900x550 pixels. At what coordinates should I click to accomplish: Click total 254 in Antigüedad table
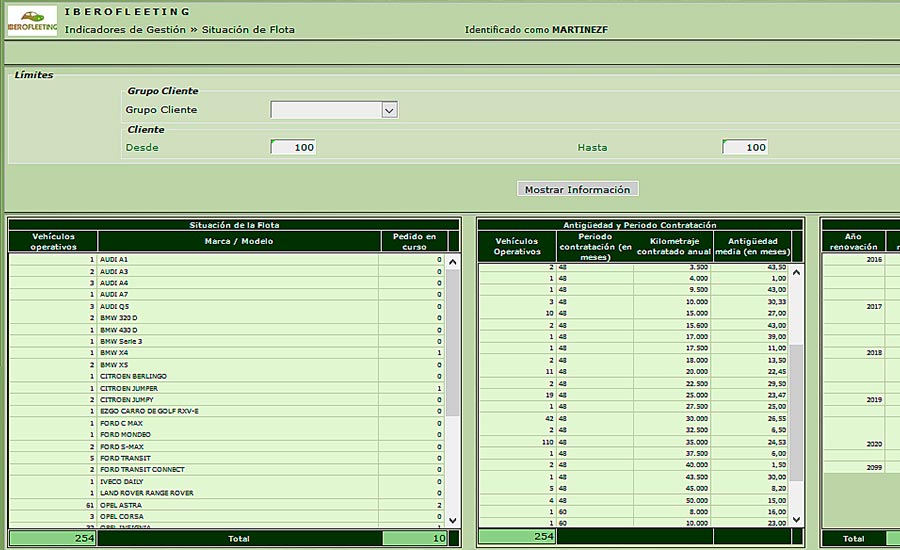[x=517, y=536]
